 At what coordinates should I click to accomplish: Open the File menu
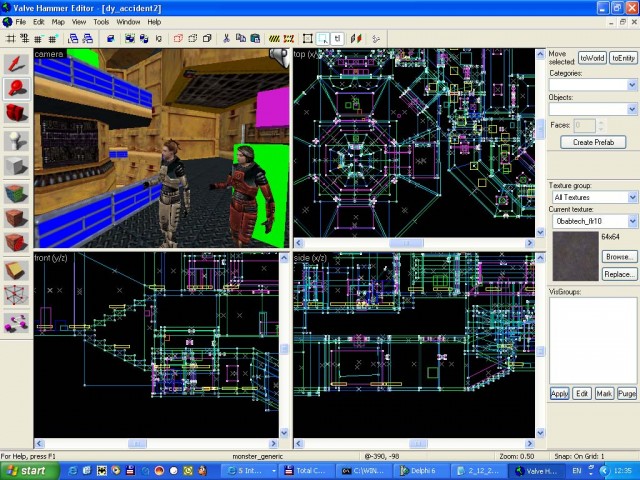(x=20, y=22)
